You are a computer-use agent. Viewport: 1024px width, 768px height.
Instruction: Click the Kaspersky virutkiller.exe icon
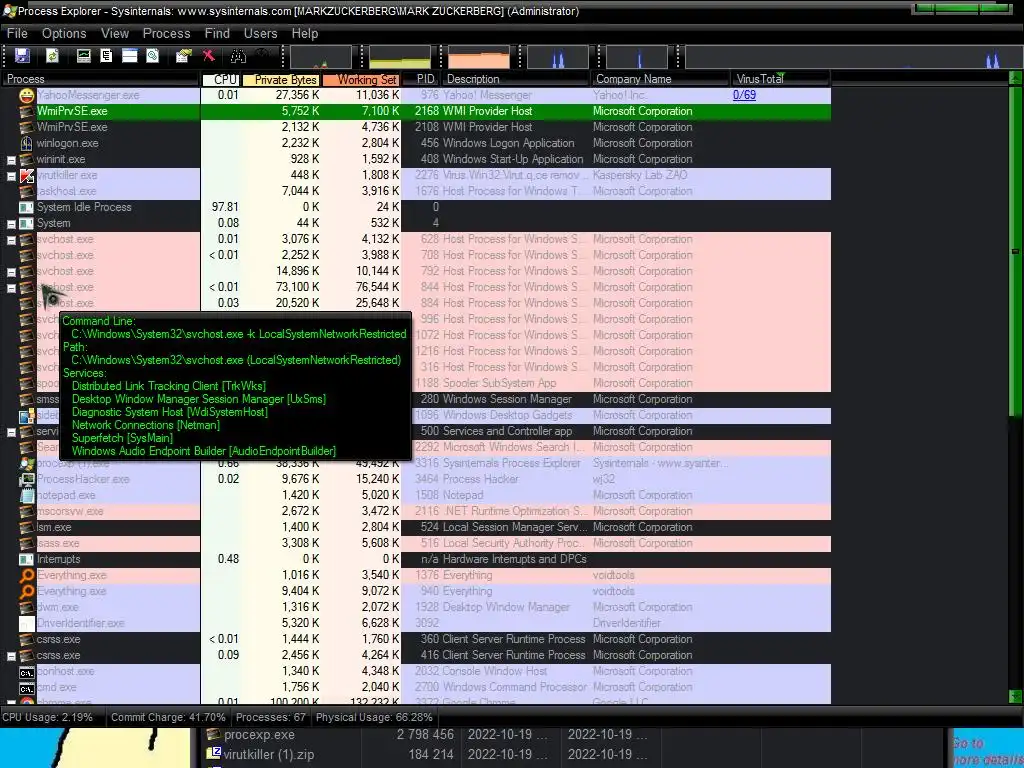tap(27, 175)
